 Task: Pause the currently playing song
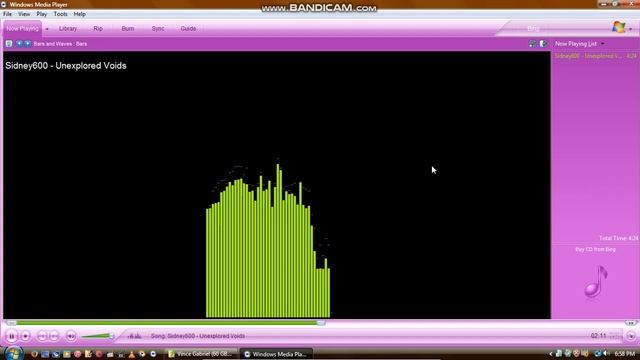(x=12, y=336)
